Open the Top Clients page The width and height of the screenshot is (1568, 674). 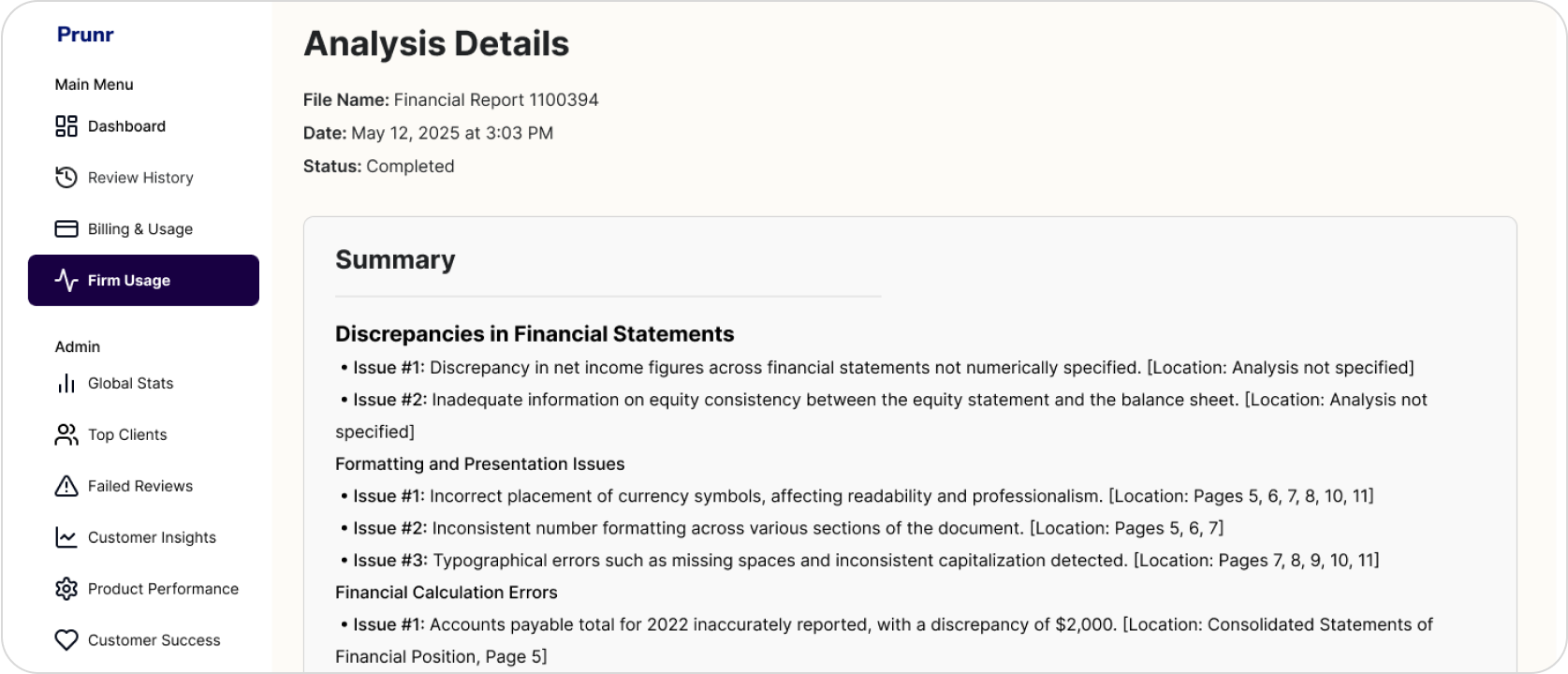(127, 434)
